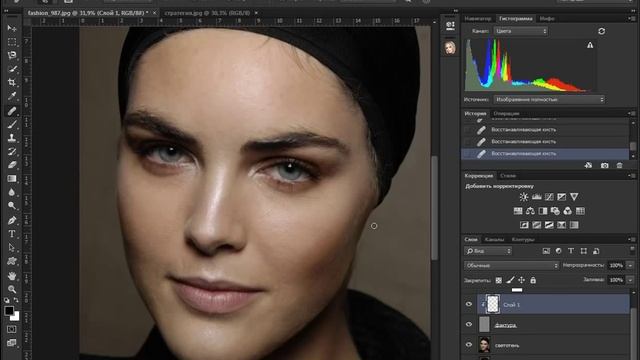
Task: Hide the фактура layer
Action: tap(469, 324)
